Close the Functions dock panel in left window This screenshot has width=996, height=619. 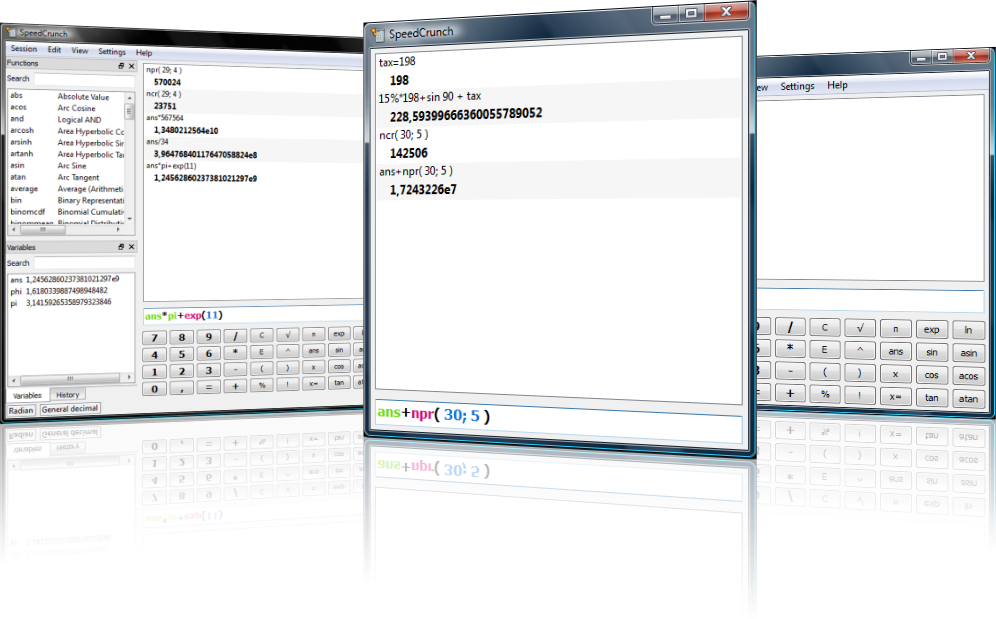click(x=131, y=66)
